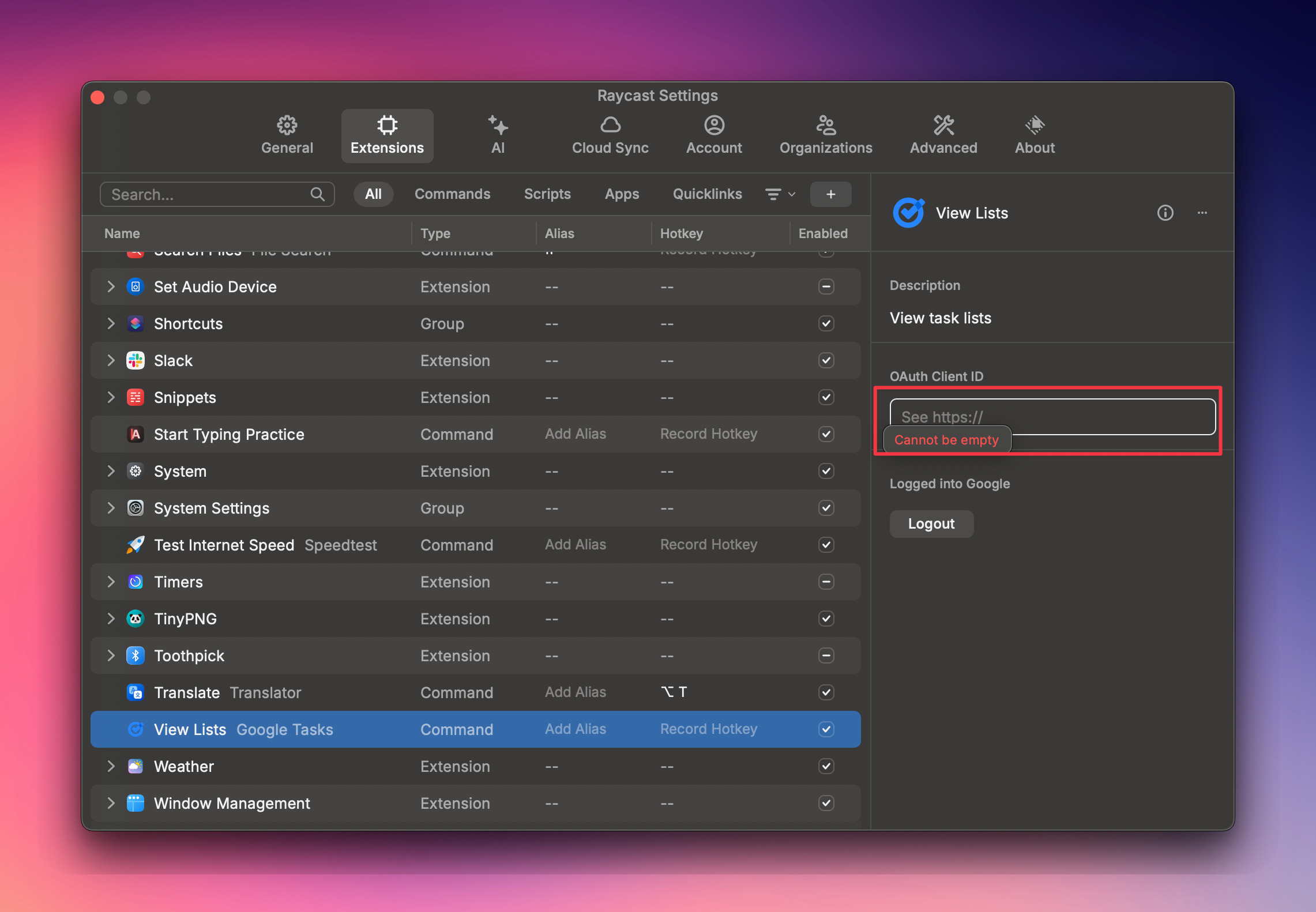
Task: Open the filter dropdown next to Quicklinks
Action: pos(780,194)
